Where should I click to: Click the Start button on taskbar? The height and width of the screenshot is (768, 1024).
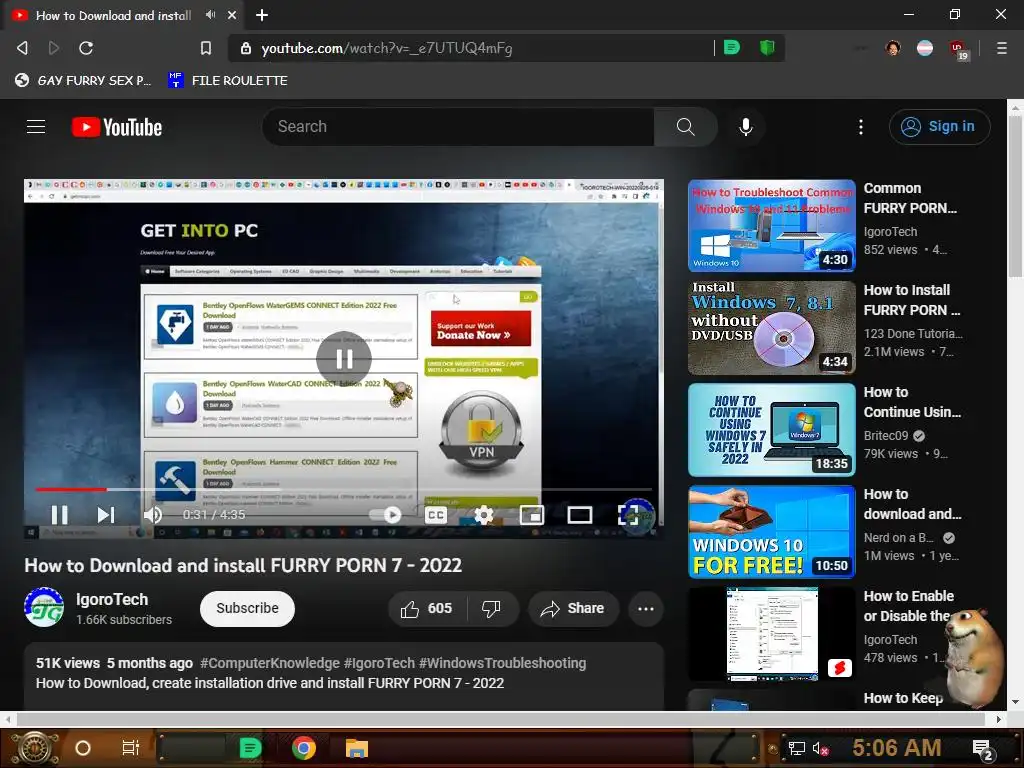(35, 748)
